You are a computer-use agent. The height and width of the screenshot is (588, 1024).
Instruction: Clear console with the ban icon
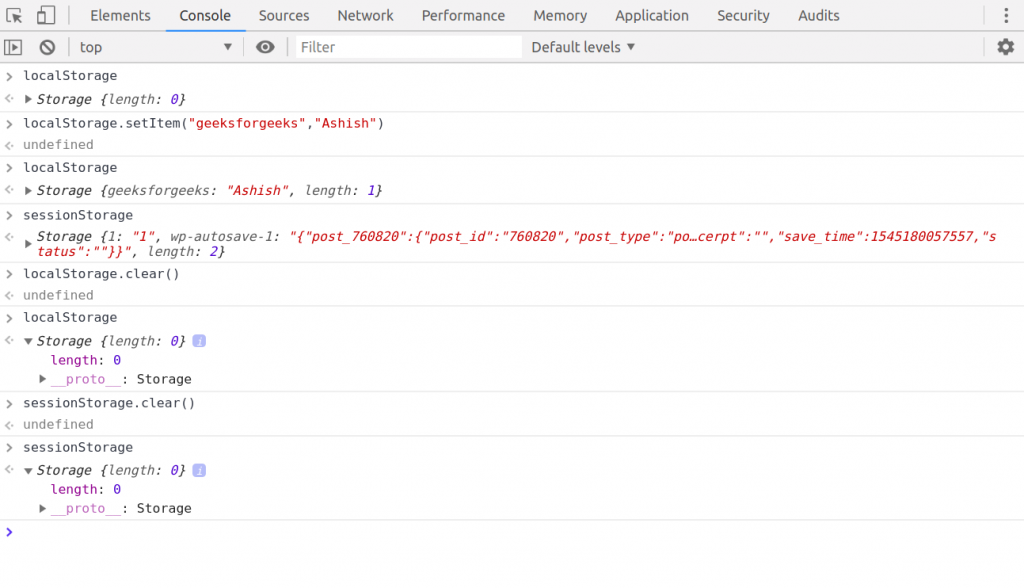[47, 47]
